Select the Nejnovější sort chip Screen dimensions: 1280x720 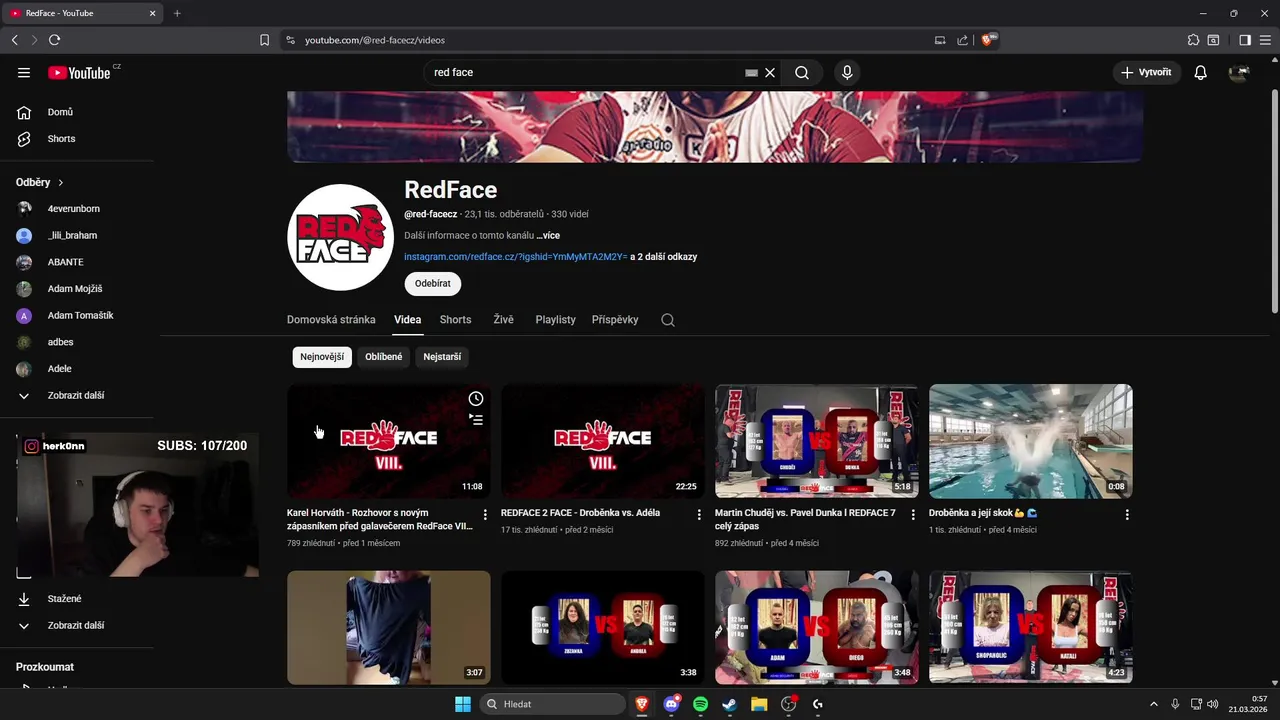pyautogui.click(x=322, y=357)
